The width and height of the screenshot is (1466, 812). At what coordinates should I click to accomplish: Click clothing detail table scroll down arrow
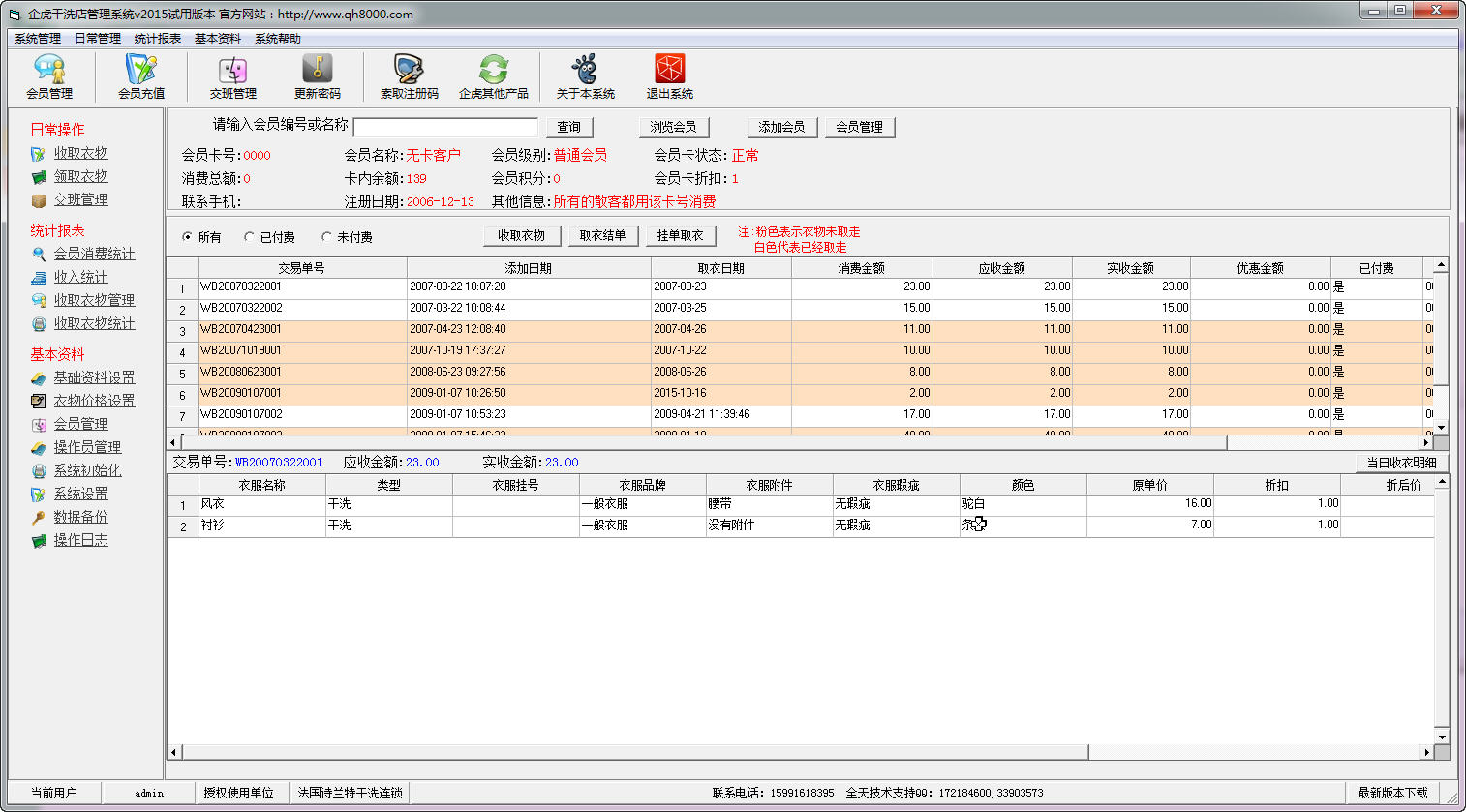pos(1441,737)
